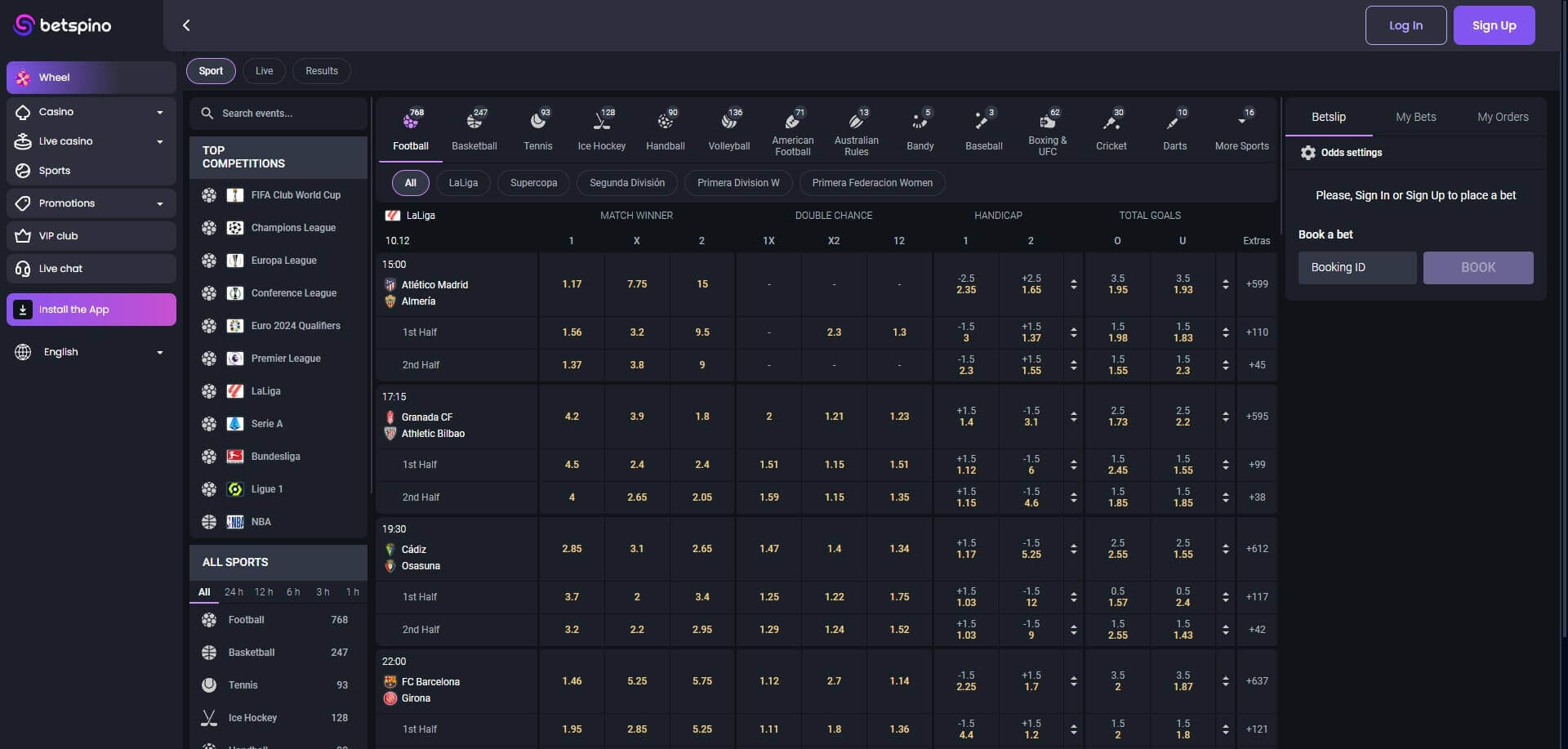This screenshot has height=749, width=1568.
Task: Click the Premier League logo icon
Action: pyautogui.click(x=235, y=359)
